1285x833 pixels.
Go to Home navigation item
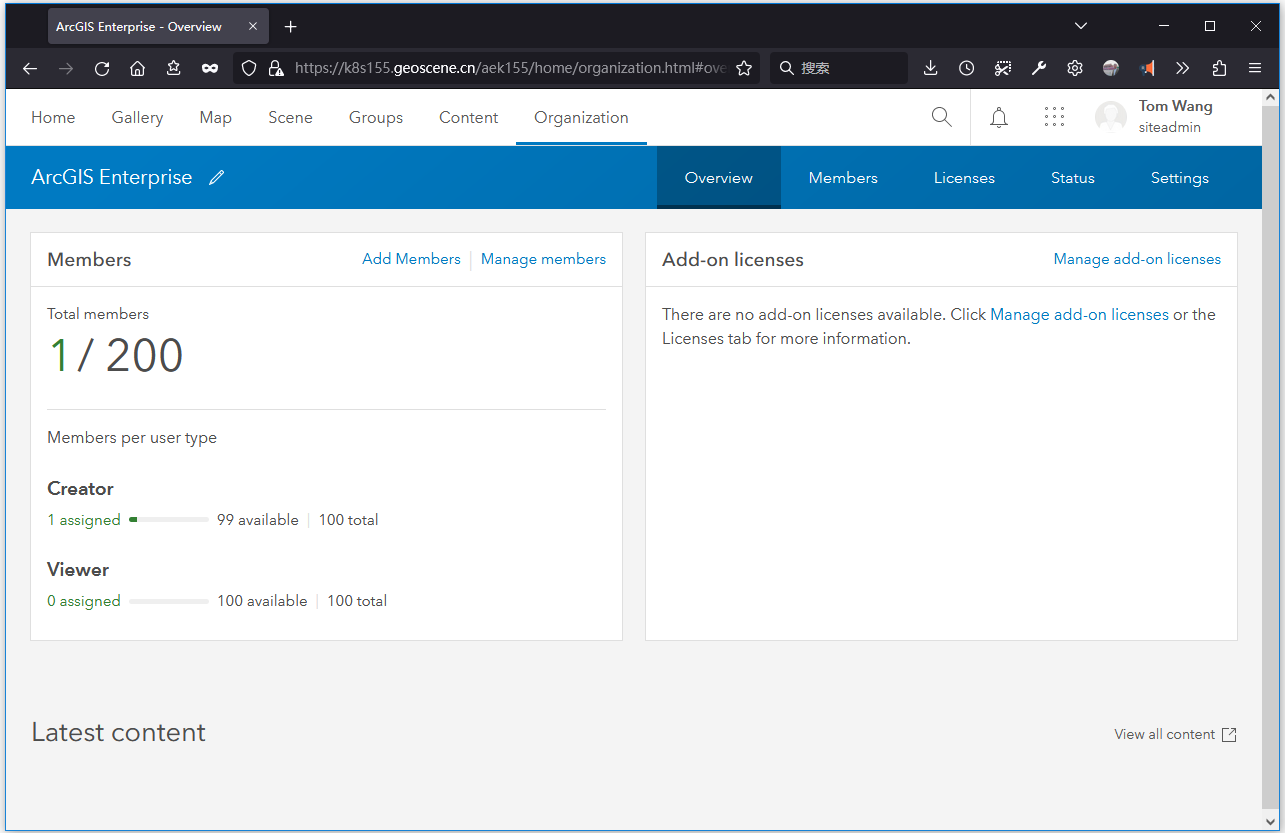pos(53,118)
